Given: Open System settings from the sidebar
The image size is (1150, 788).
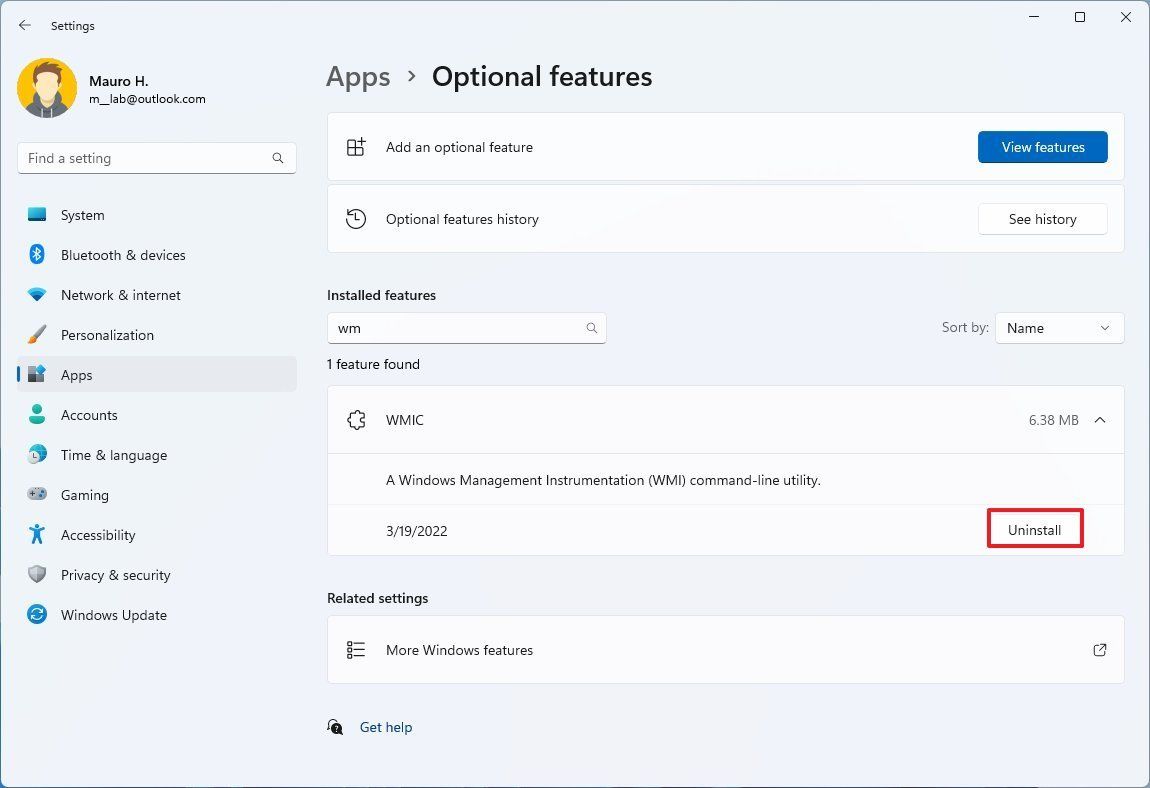Looking at the screenshot, I should coord(82,215).
